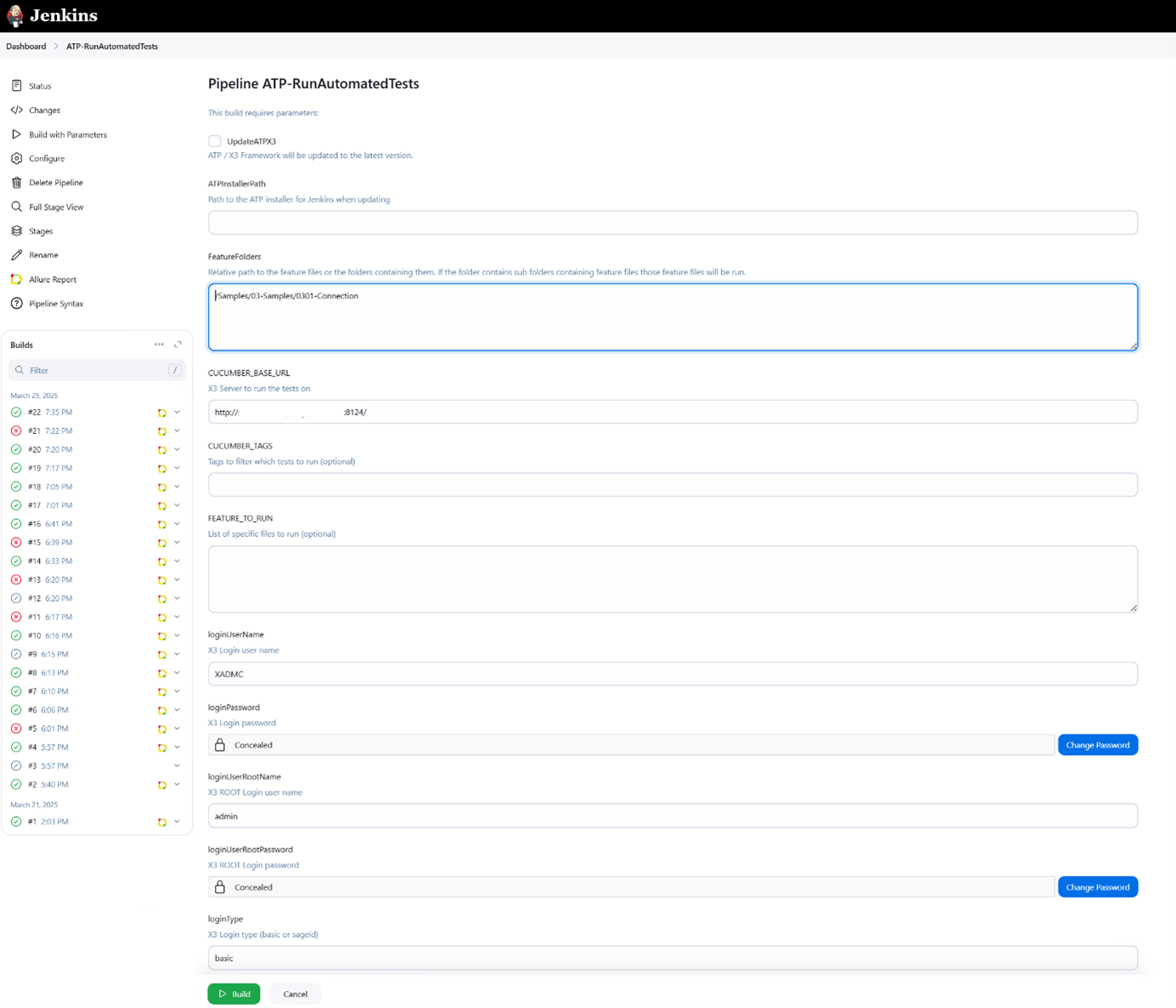Expand dropdown chevron for build #8
Viewport: 1176px width, 1008px height.
[177, 673]
